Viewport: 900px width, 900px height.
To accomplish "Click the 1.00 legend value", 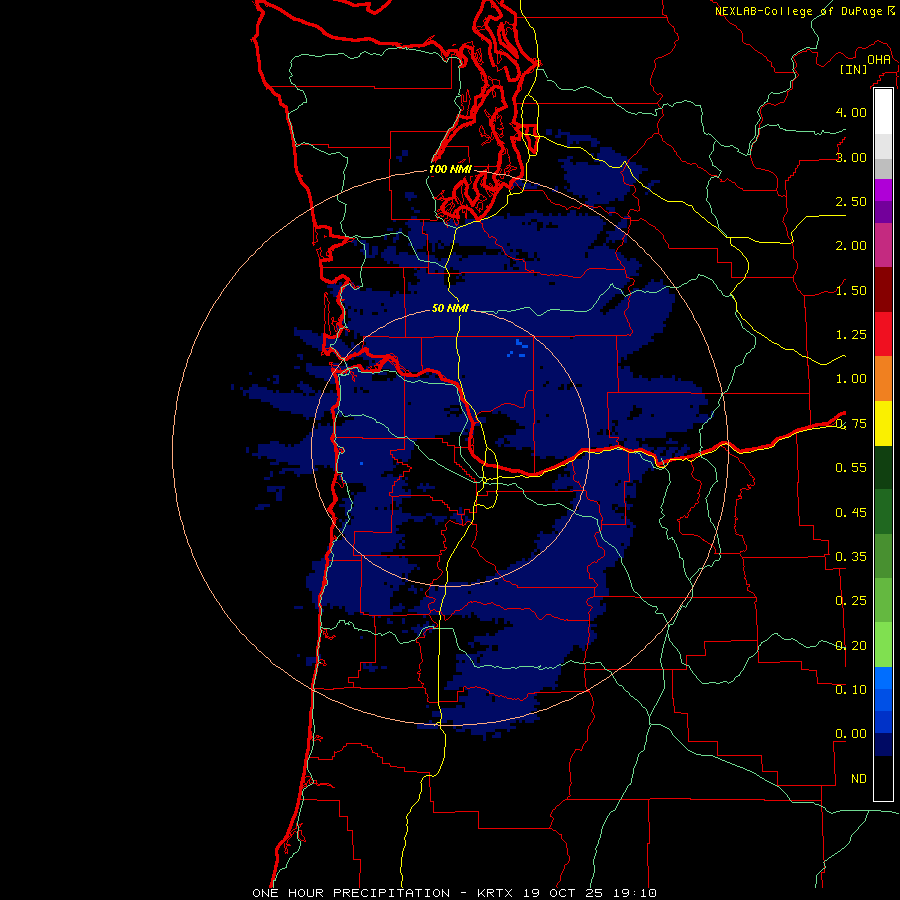I will point(851,379).
